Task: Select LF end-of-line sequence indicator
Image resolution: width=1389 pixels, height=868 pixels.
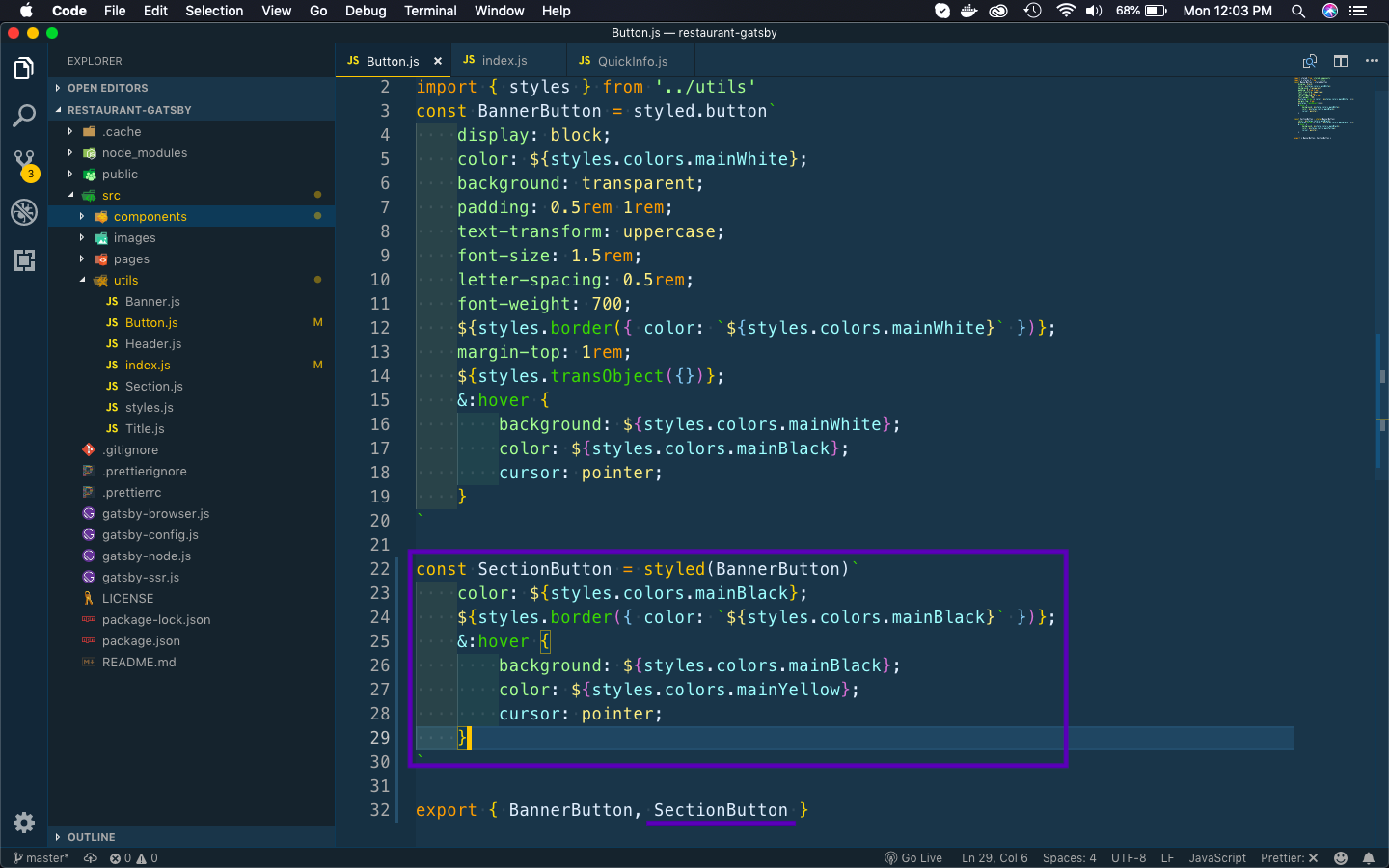Action: tap(1167, 858)
